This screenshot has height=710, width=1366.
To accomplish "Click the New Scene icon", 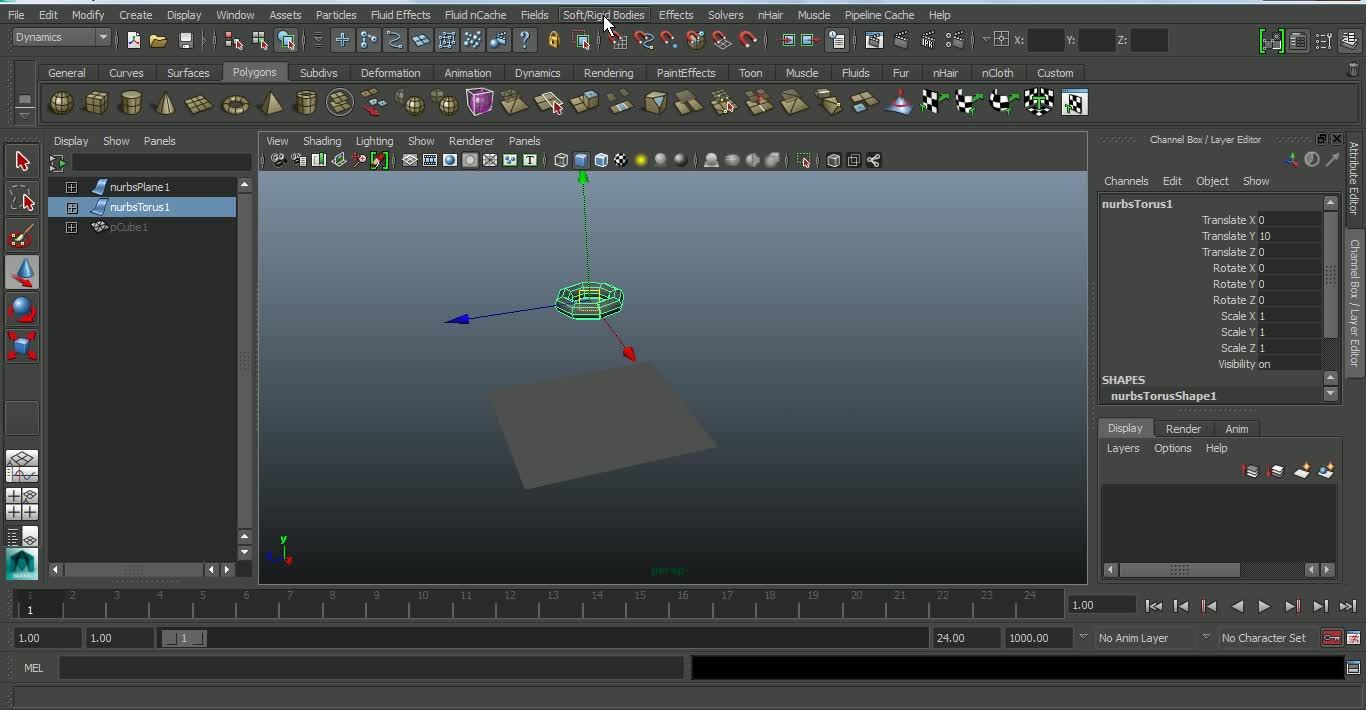I will click(x=133, y=40).
